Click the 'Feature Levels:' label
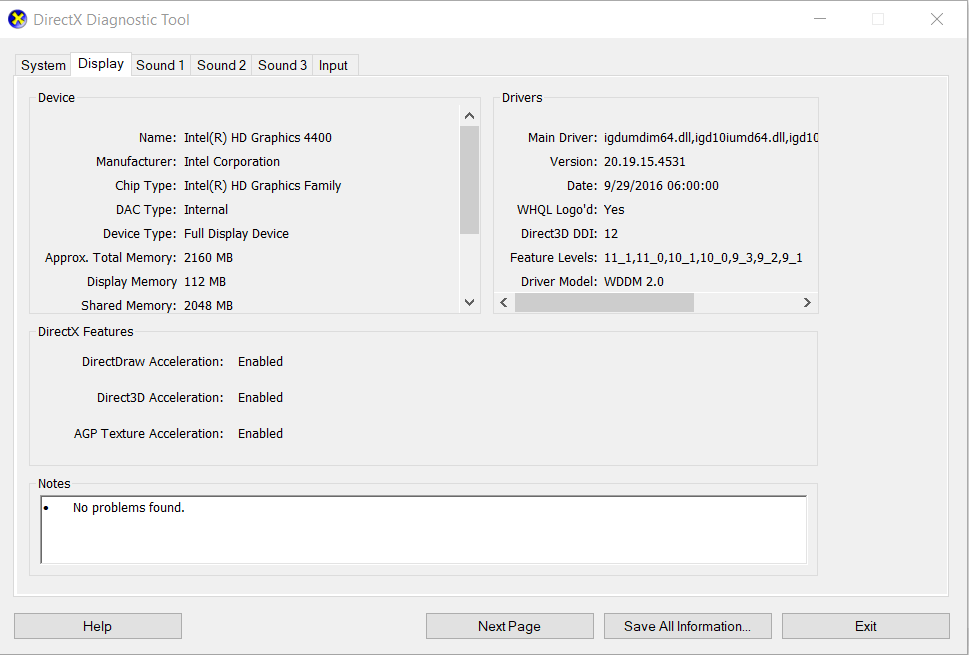Screen dimensions: 969x655 click(x=554, y=258)
